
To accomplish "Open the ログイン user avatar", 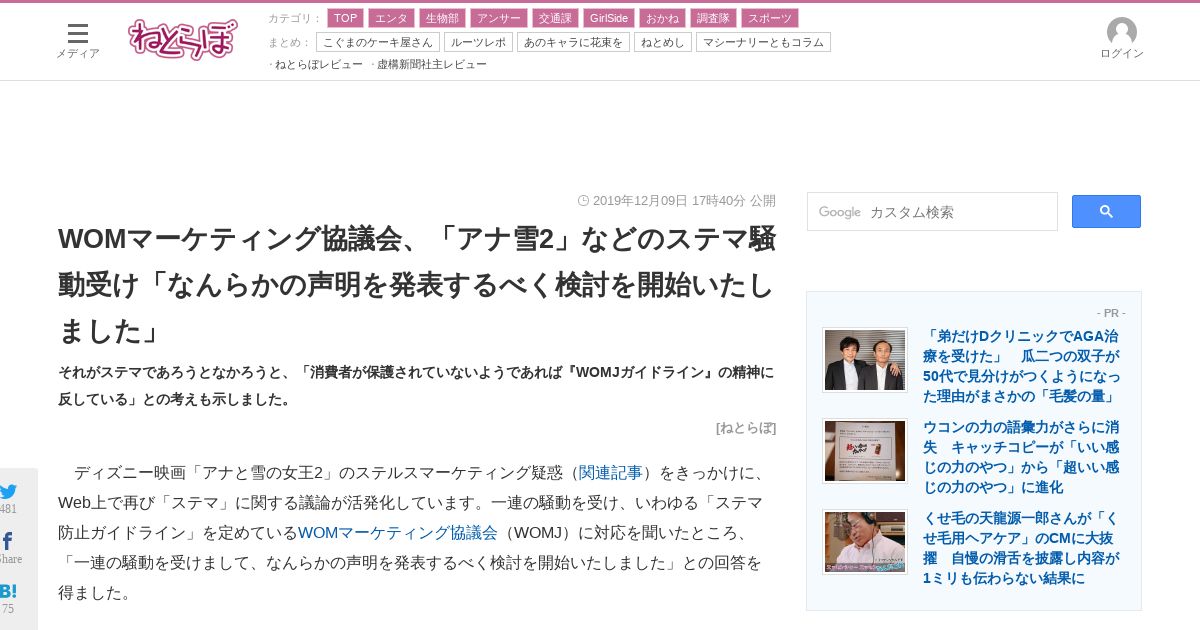I will [x=1122, y=39].
